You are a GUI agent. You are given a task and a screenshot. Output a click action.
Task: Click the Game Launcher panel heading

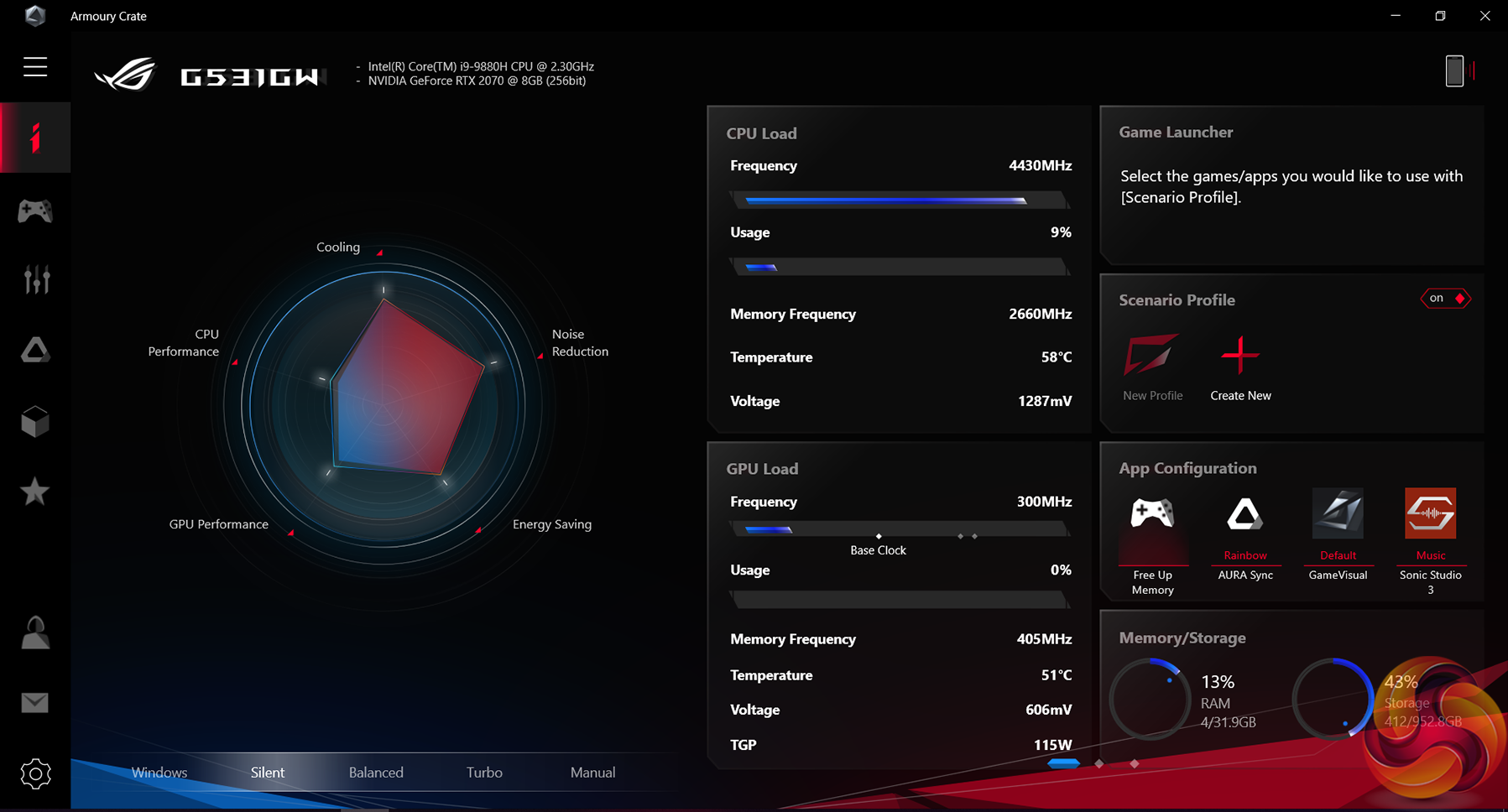pyautogui.click(x=1176, y=132)
